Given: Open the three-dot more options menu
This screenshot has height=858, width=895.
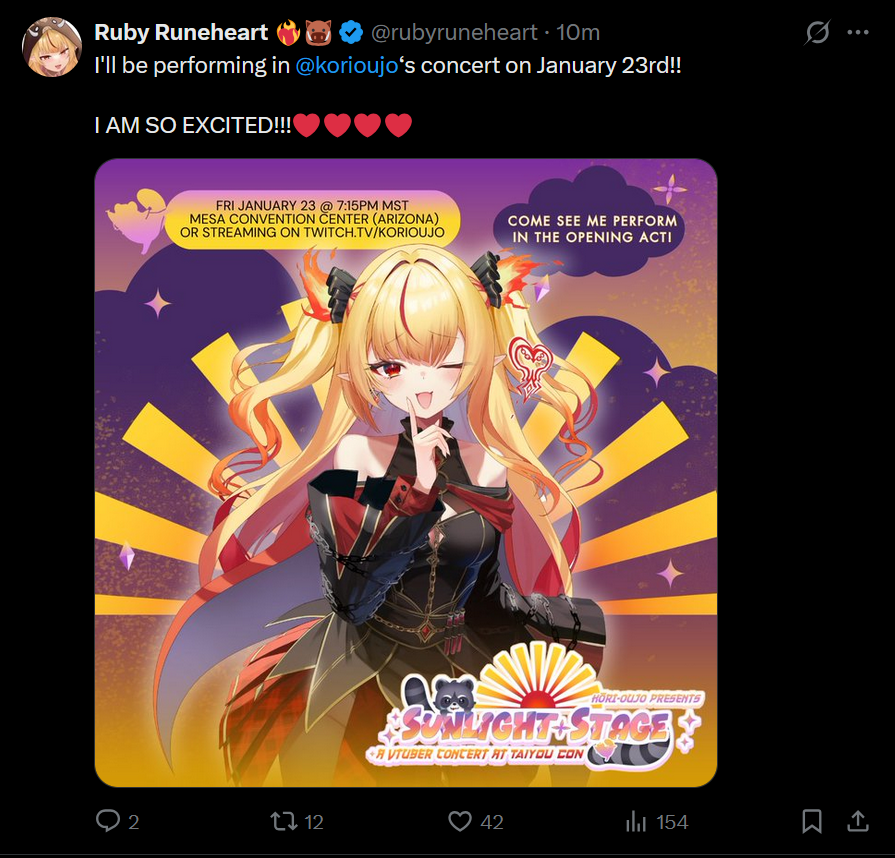Looking at the screenshot, I should pos(858,33).
